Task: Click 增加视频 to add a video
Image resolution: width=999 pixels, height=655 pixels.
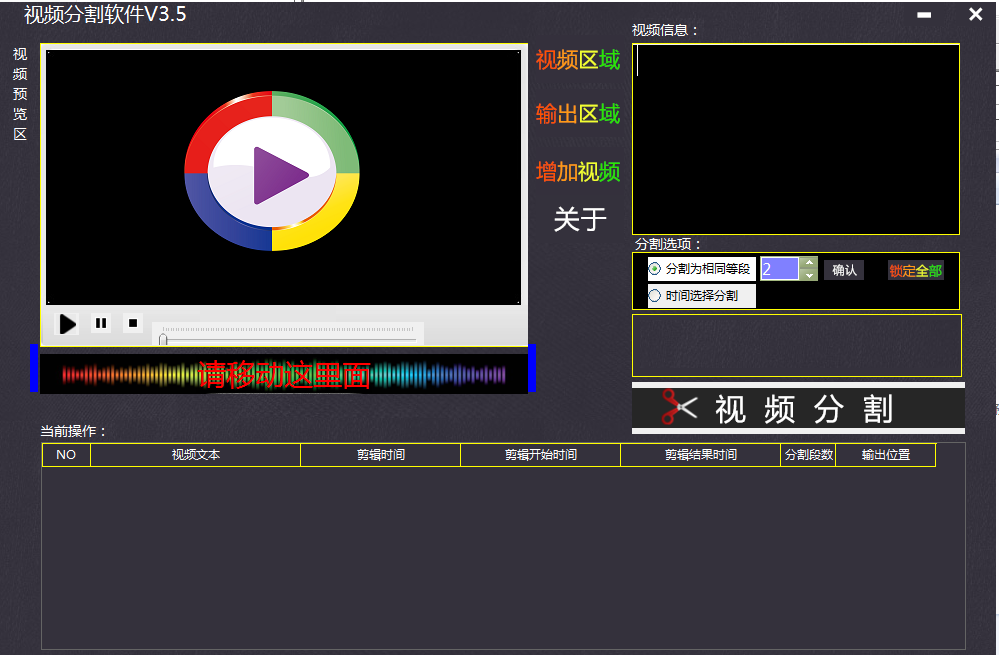Action: [x=577, y=171]
